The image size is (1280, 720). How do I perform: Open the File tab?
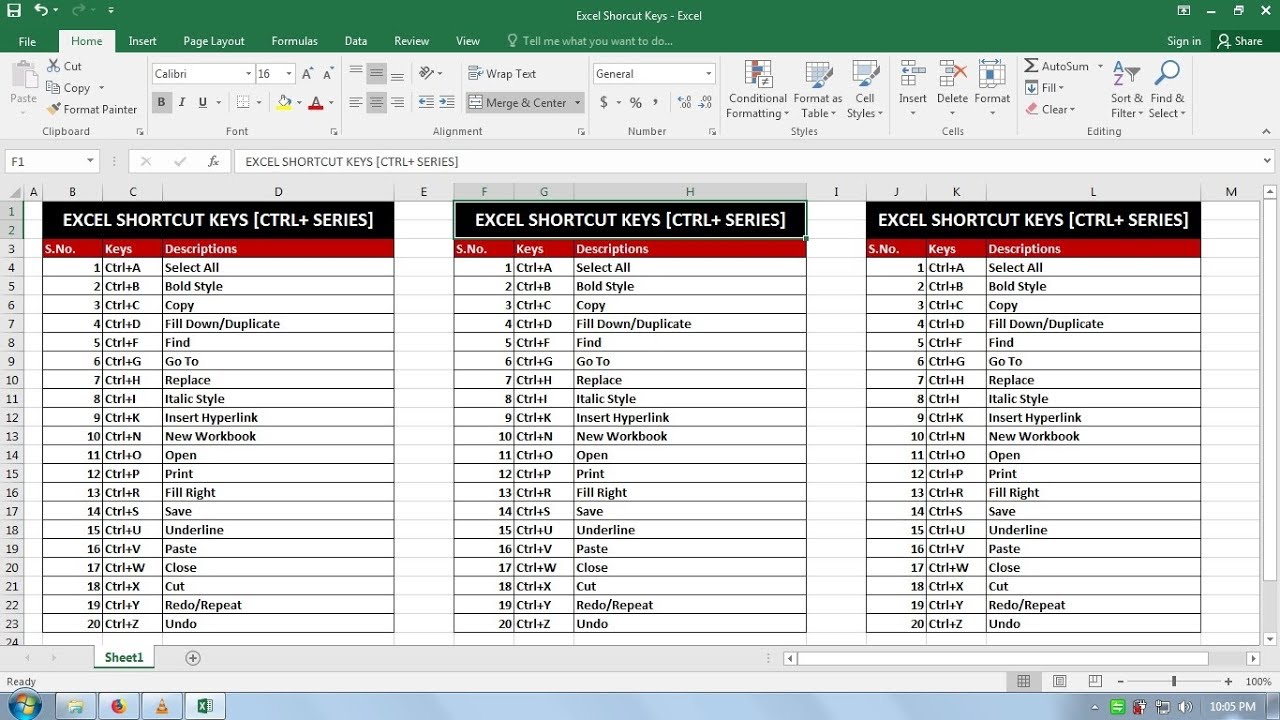(x=27, y=41)
